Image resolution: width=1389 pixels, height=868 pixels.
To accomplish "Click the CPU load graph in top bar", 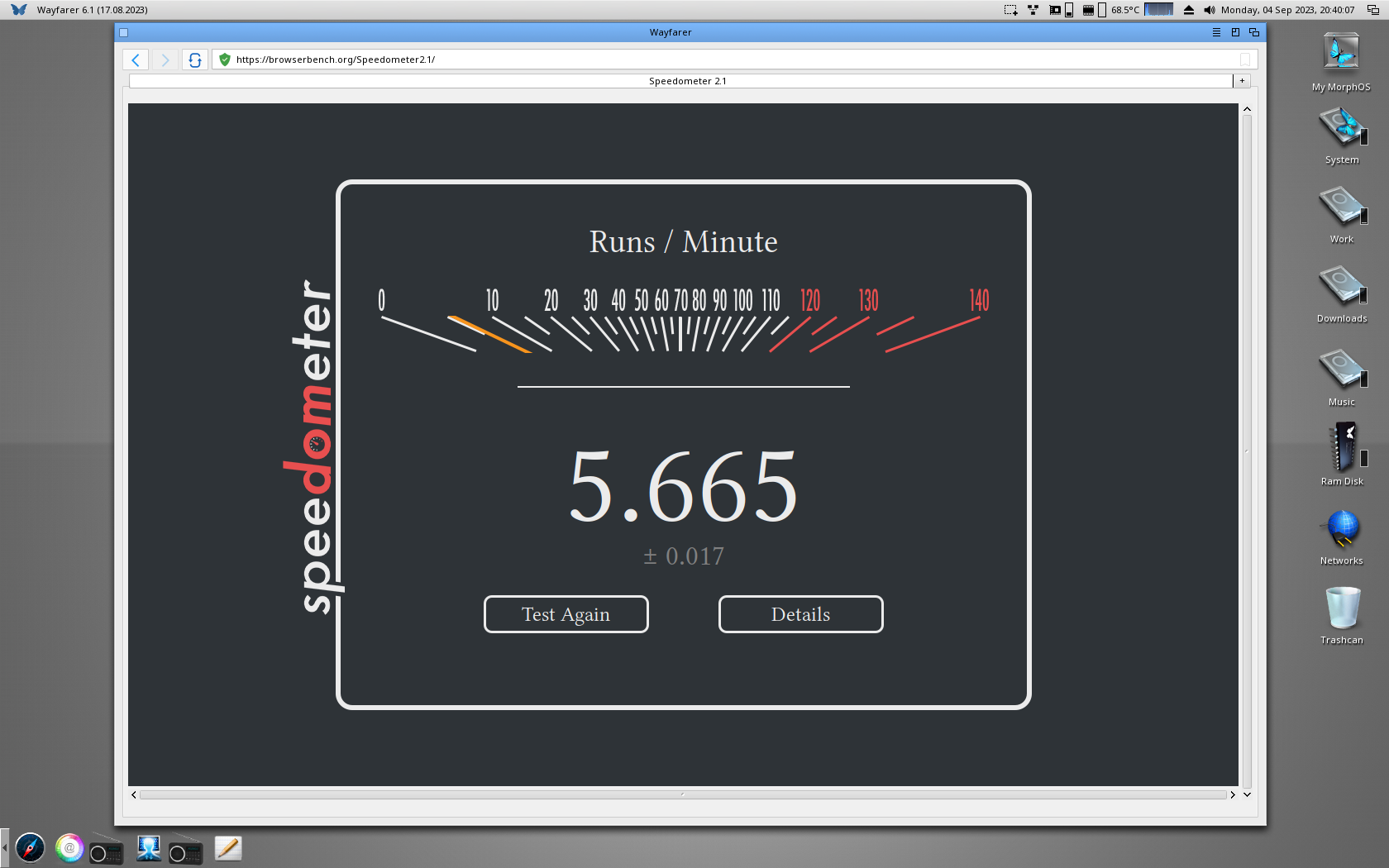I will (1159, 10).
